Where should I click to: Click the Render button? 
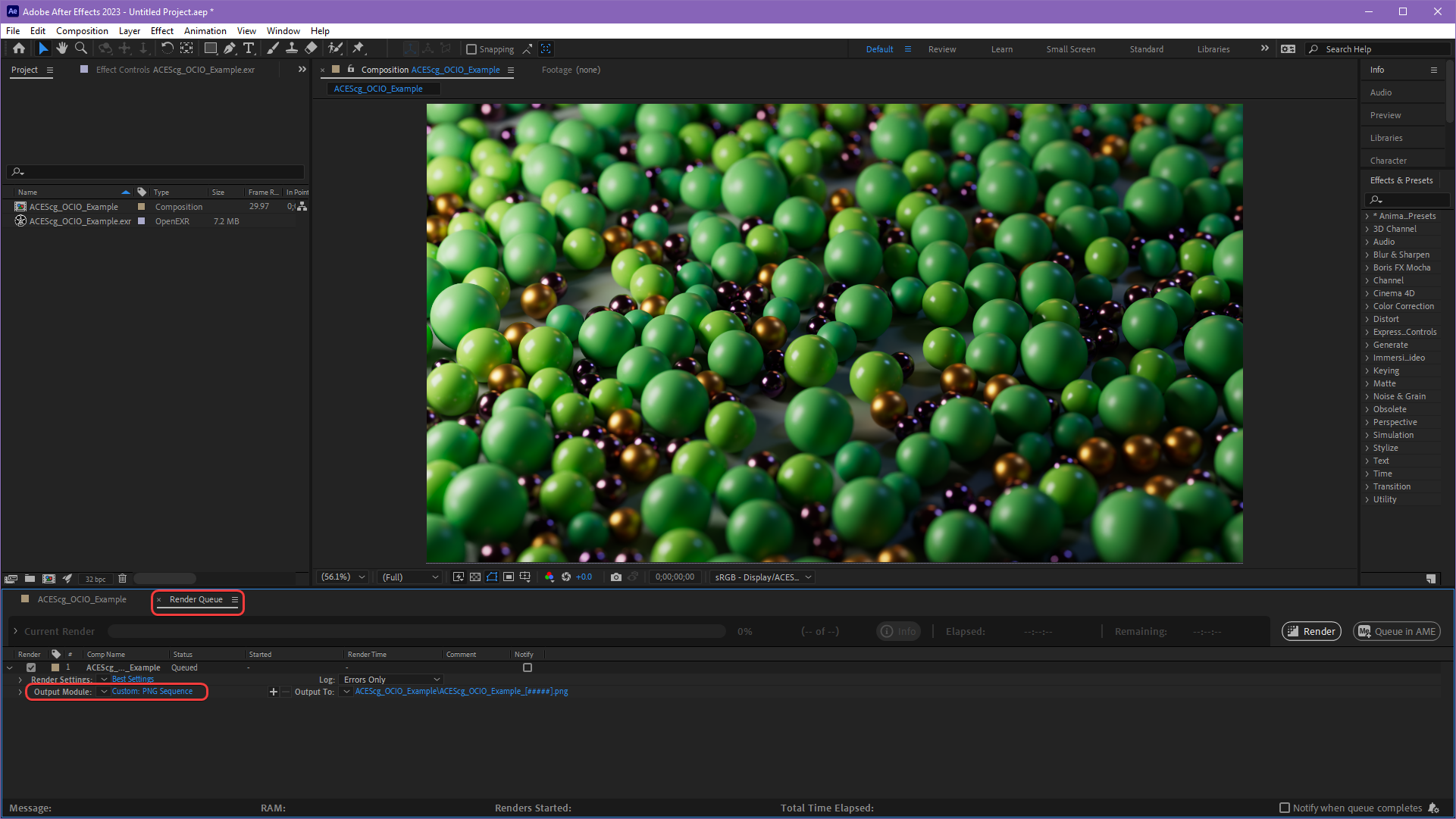pos(1310,631)
